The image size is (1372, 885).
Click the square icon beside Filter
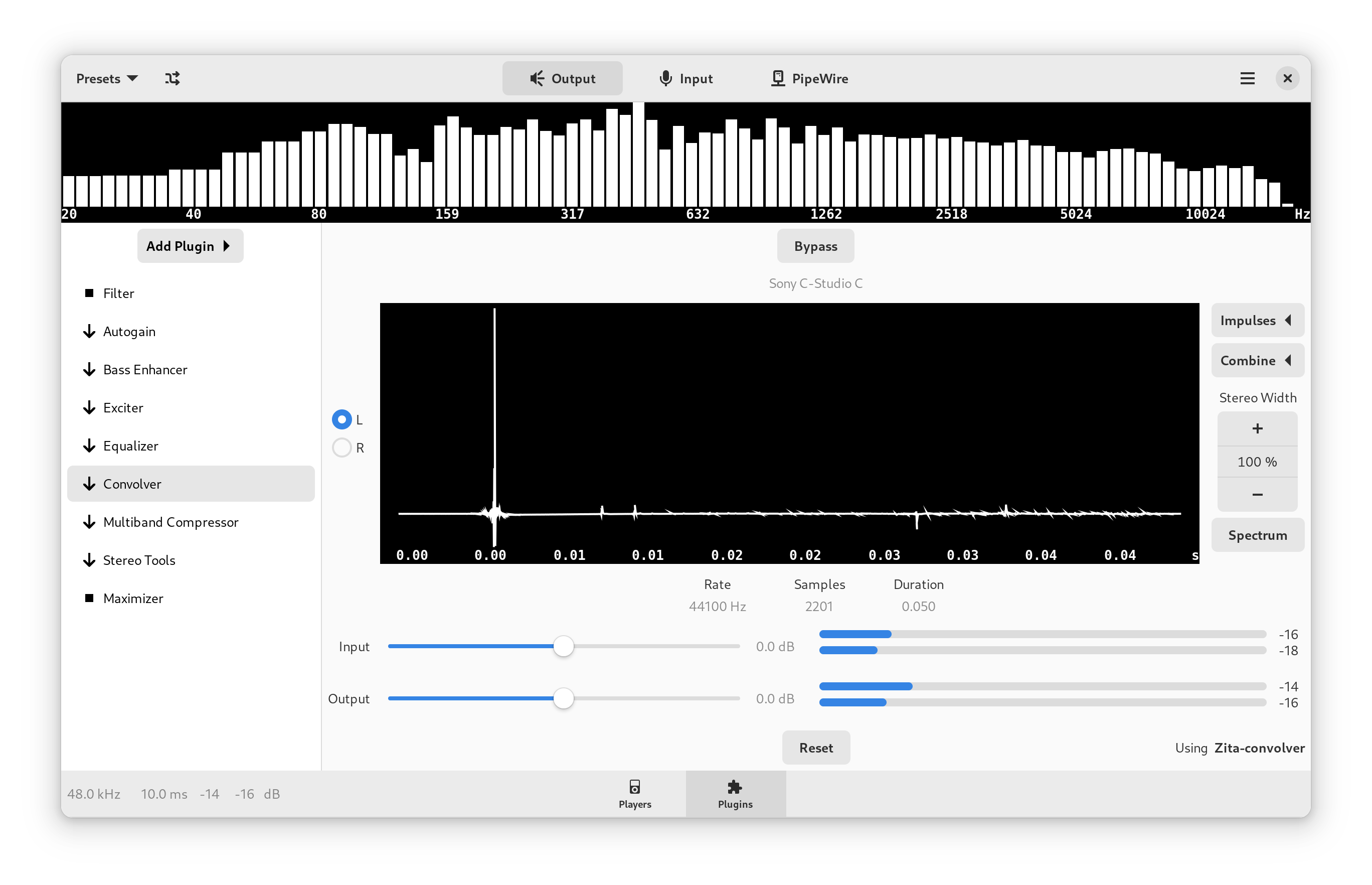click(89, 293)
